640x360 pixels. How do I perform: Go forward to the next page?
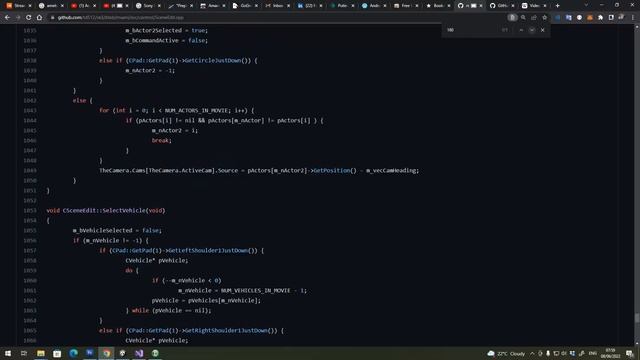(x=18, y=18)
